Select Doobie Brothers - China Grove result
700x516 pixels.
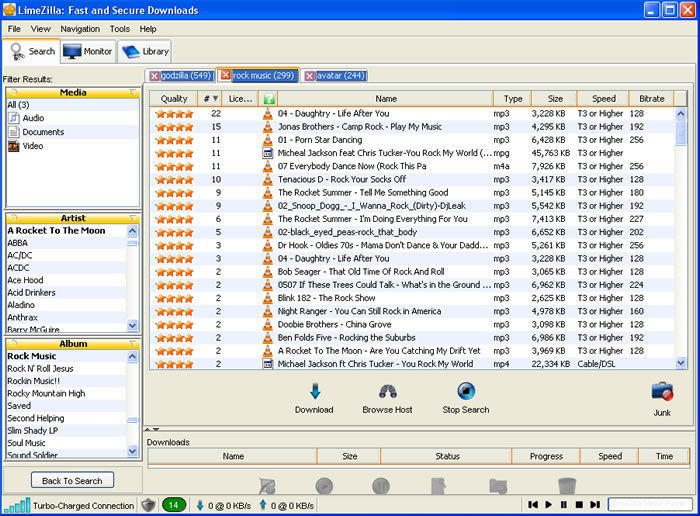[412, 325]
